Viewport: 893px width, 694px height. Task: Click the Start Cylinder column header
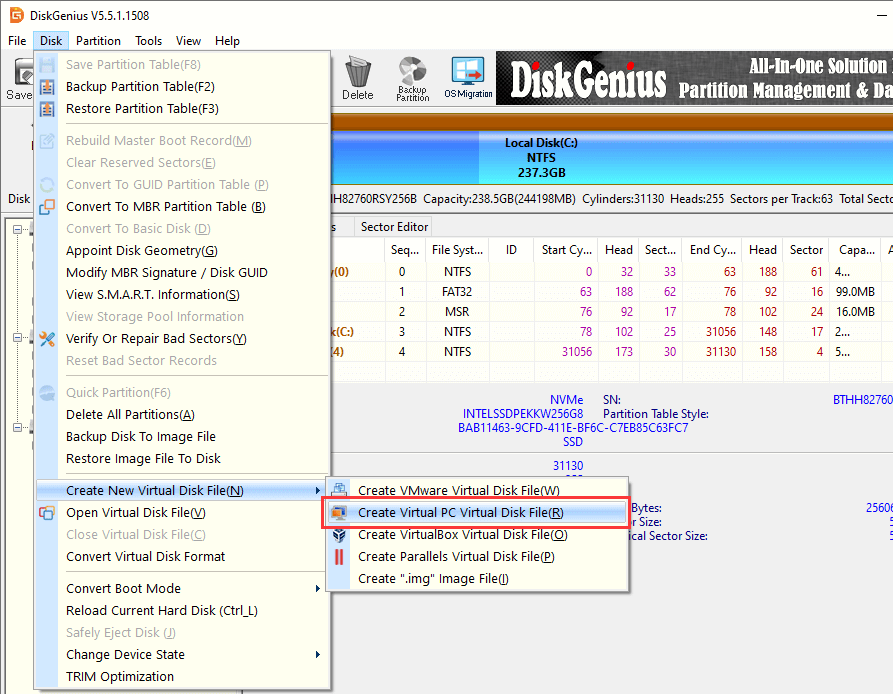coord(566,250)
